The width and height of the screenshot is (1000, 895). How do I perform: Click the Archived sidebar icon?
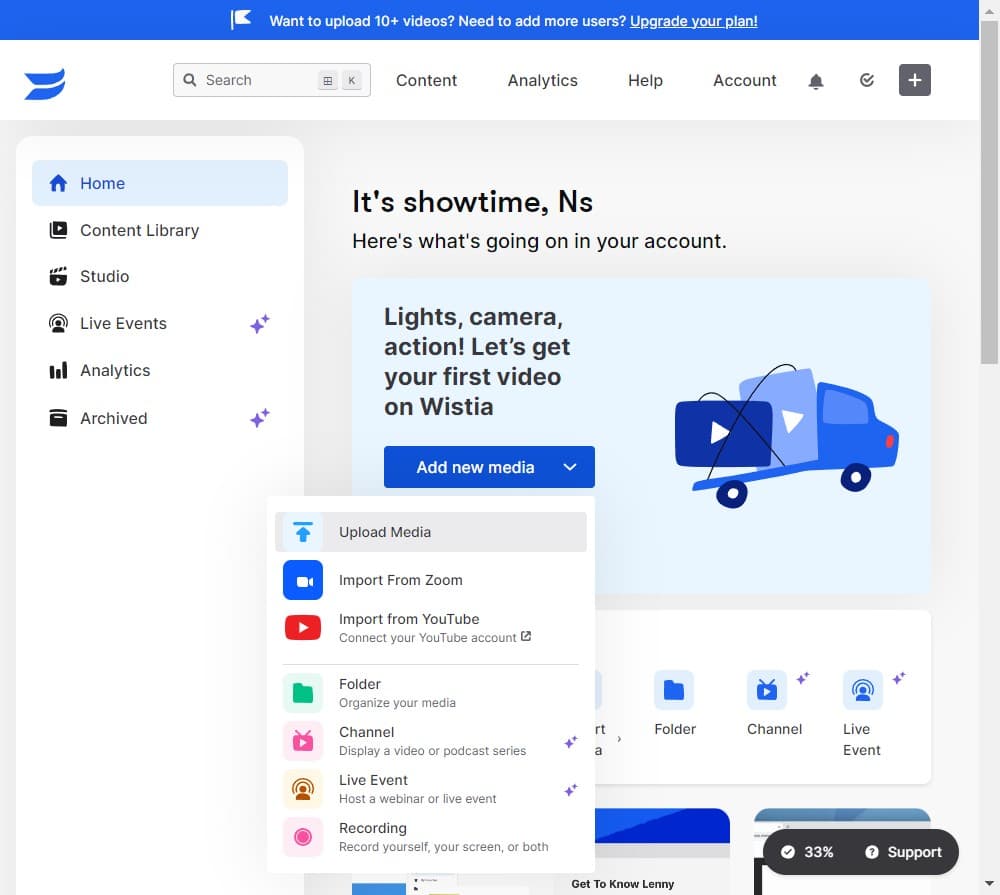click(57, 418)
